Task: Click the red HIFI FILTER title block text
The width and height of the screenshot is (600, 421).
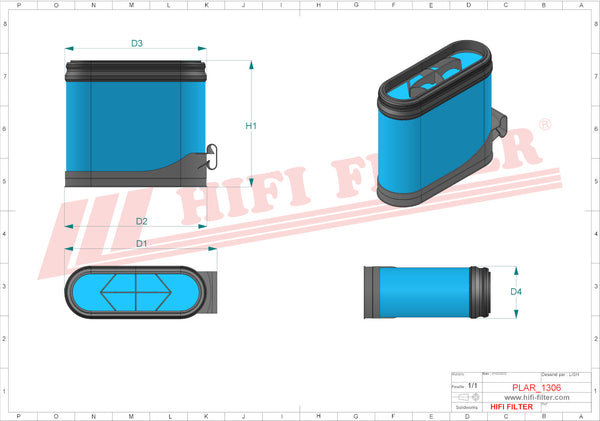Action: click(x=509, y=407)
